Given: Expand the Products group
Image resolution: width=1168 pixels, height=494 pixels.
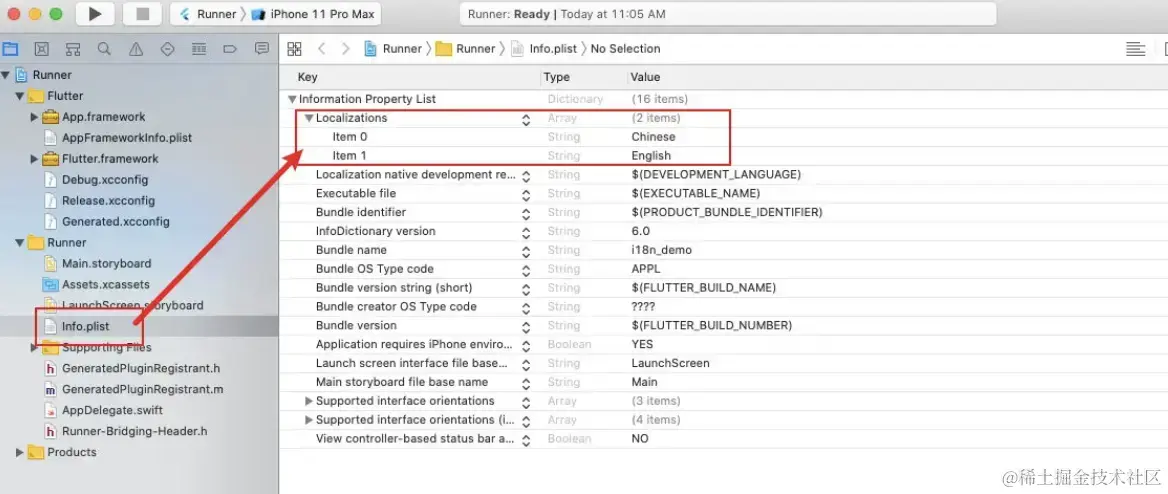Looking at the screenshot, I should point(19,452).
